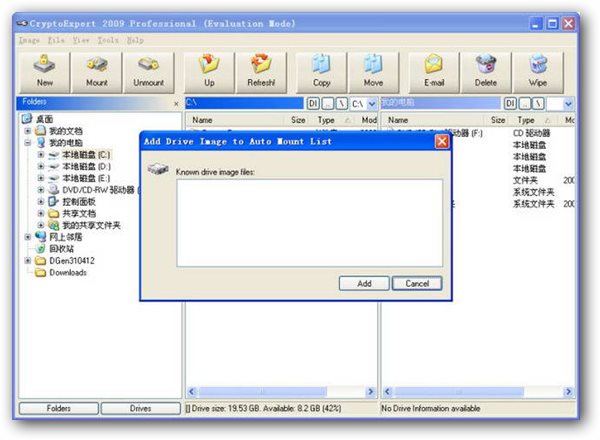Viewport: 600px width, 440px height.
Task: Expand 我的文档 tree node
Action: pos(28,131)
